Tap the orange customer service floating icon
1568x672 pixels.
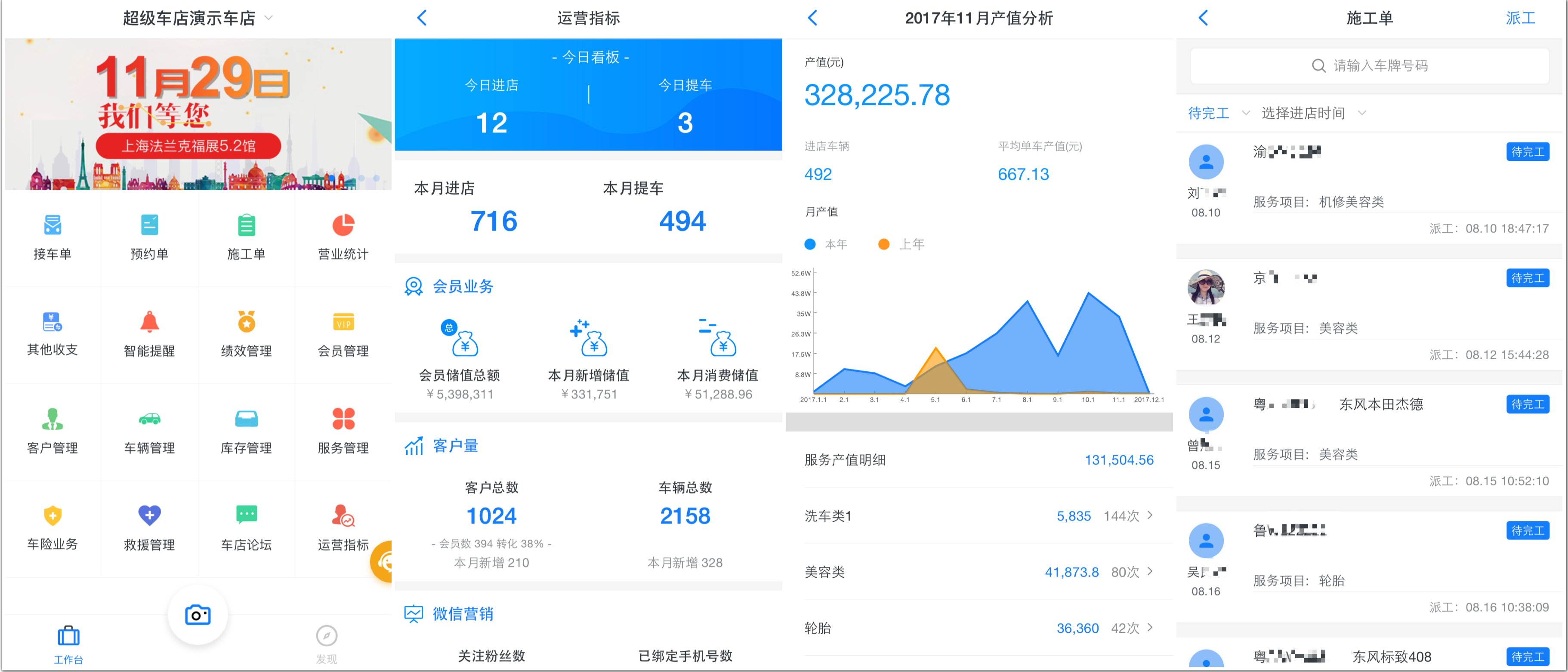click(382, 561)
